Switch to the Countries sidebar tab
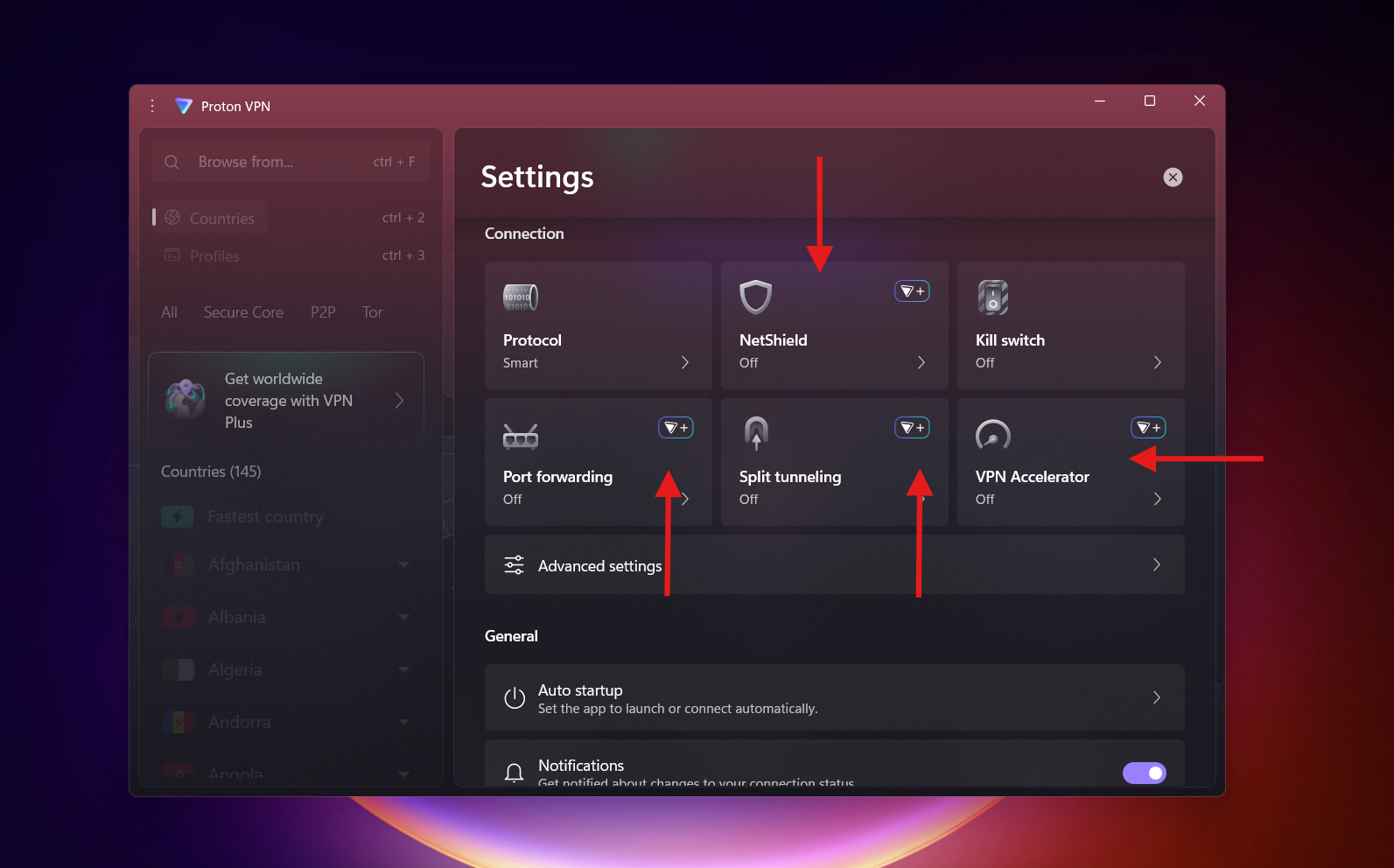This screenshot has height=868, width=1394. click(210, 218)
